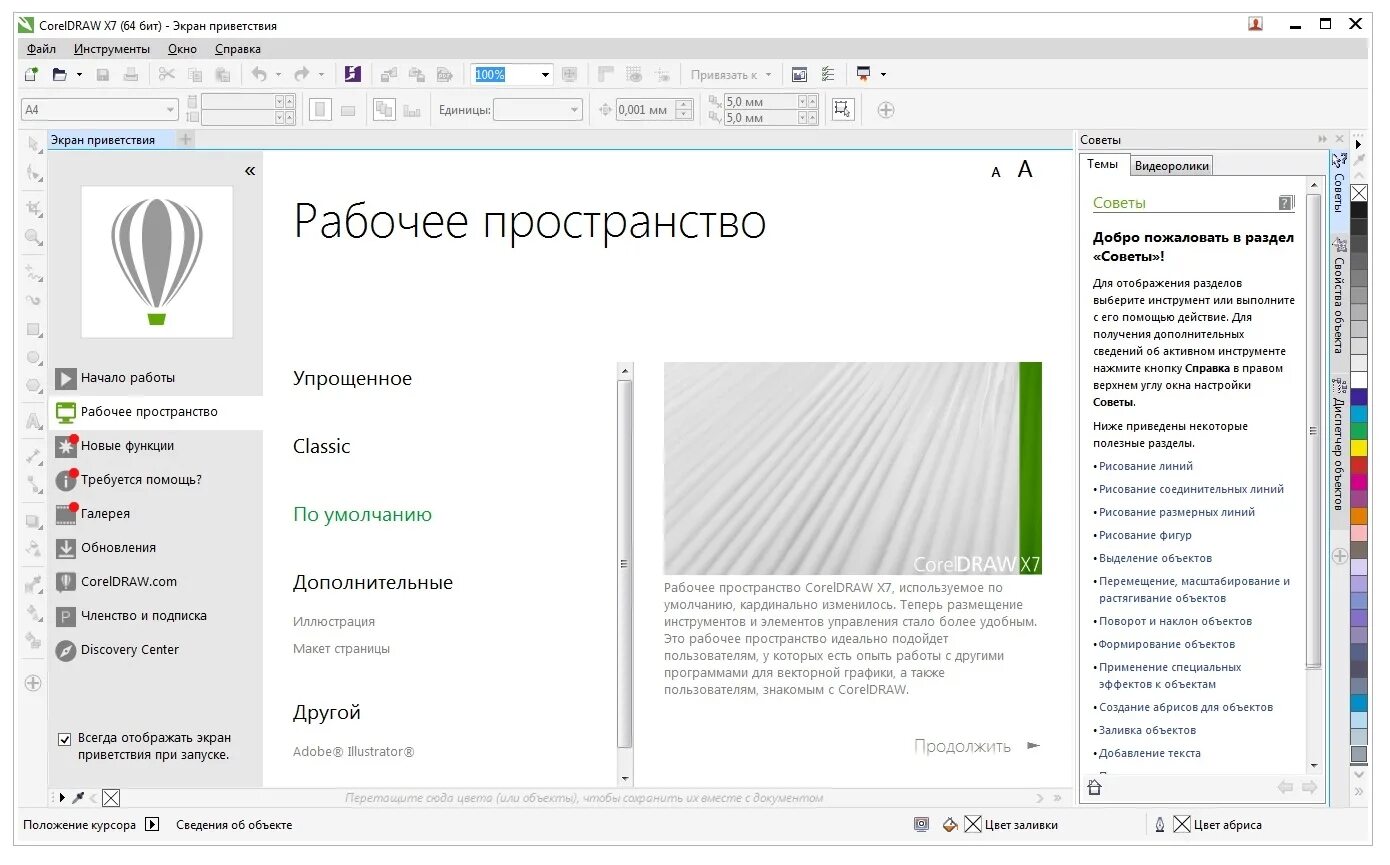Select the Polygon tool in toolbox
Image resolution: width=1390 pixels, height=865 pixels.
[x=34, y=386]
